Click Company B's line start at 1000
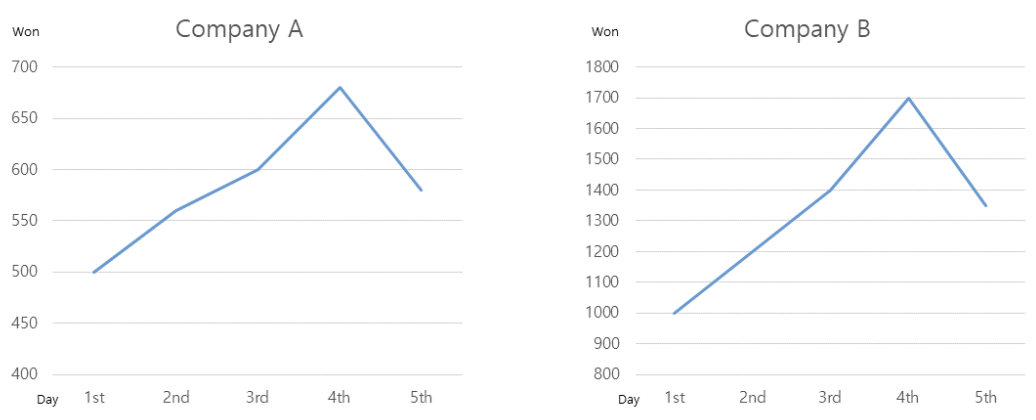This screenshot has width=1036, height=420. [x=675, y=313]
